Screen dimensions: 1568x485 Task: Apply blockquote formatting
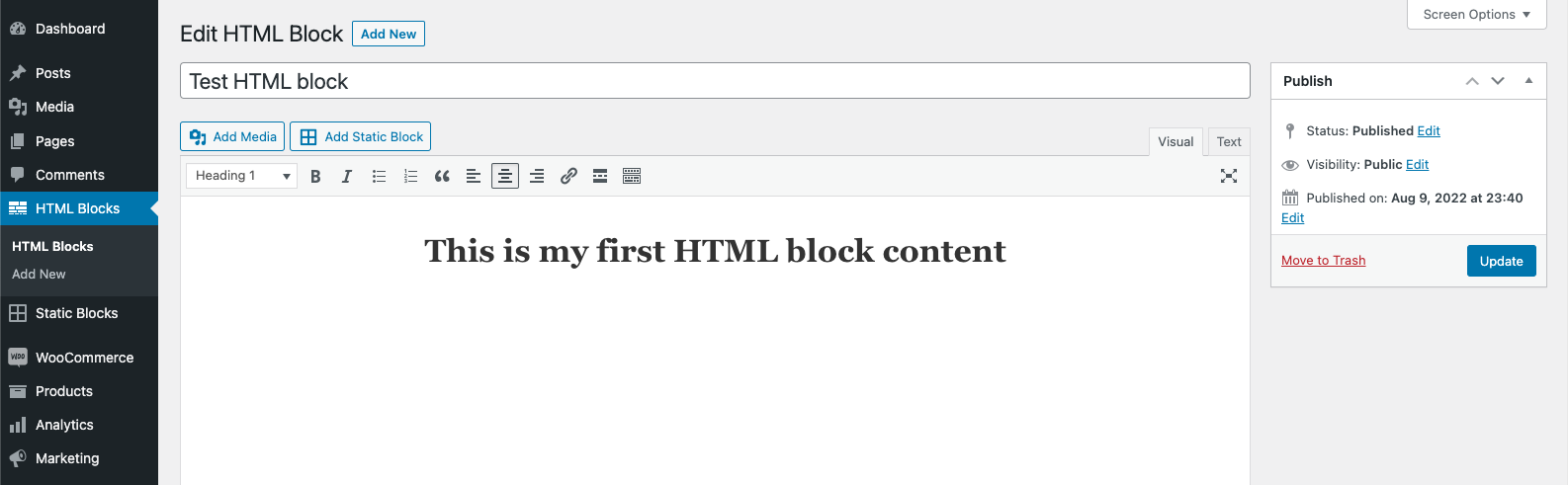click(x=442, y=176)
